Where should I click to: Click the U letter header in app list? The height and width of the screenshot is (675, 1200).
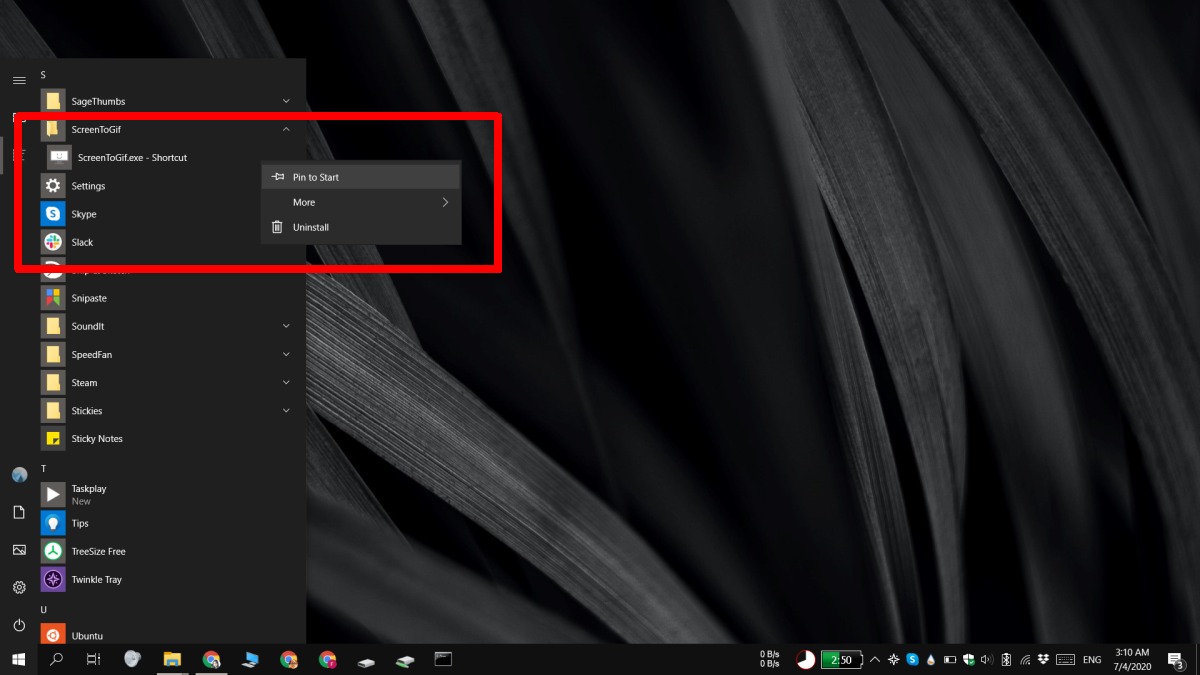[43, 608]
